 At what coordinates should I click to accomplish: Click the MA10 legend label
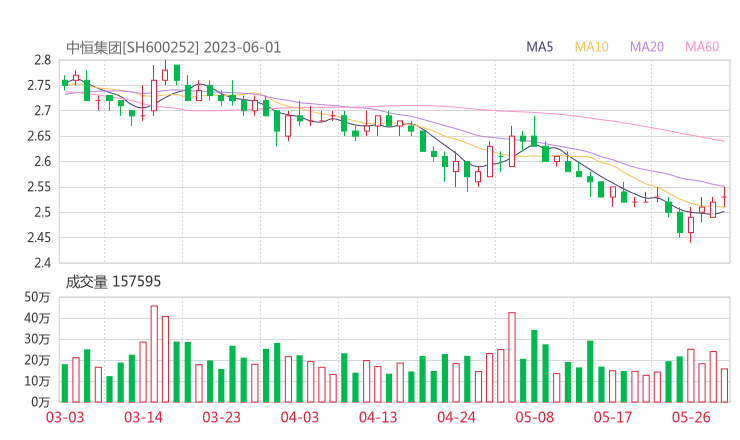pyautogui.click(x=591, y=47)
